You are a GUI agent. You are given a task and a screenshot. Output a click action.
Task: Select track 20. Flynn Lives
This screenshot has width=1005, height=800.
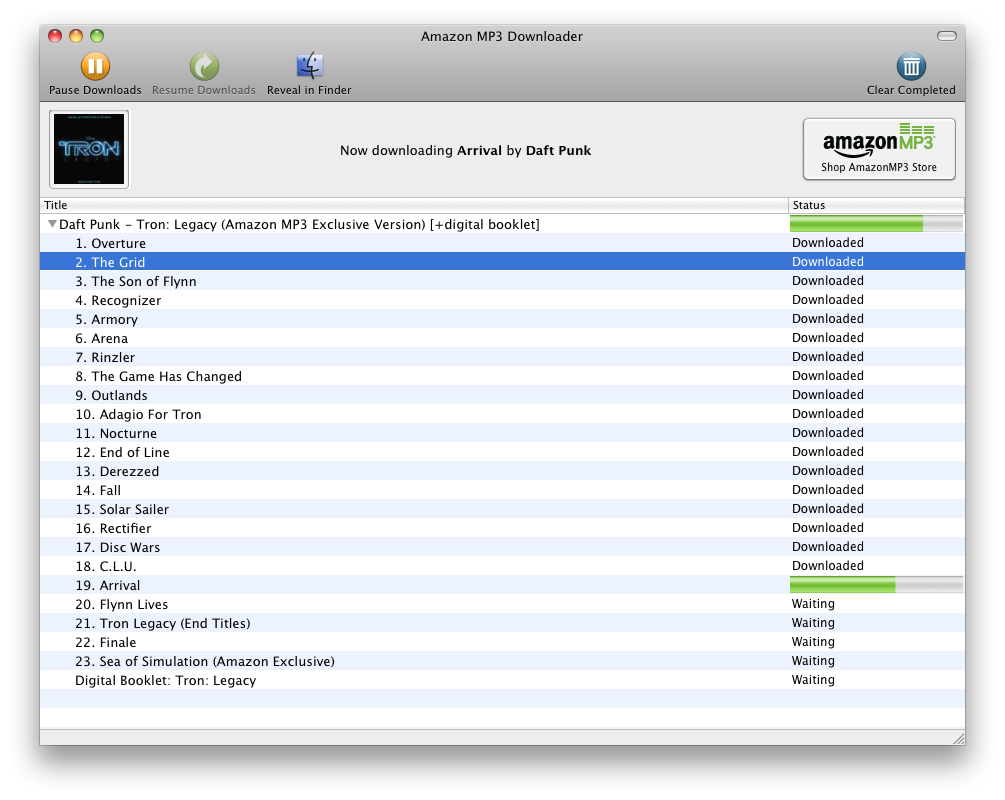[502, 604]
